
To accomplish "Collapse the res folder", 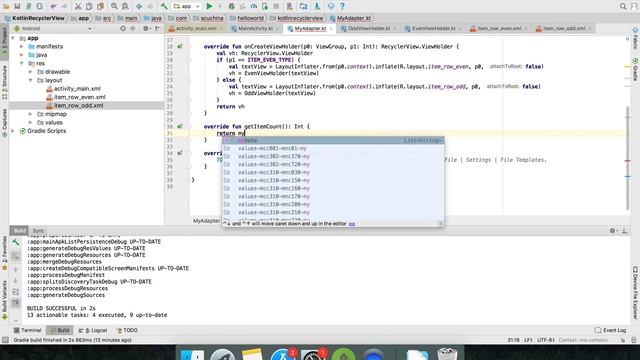I will (x=22, y=63).
